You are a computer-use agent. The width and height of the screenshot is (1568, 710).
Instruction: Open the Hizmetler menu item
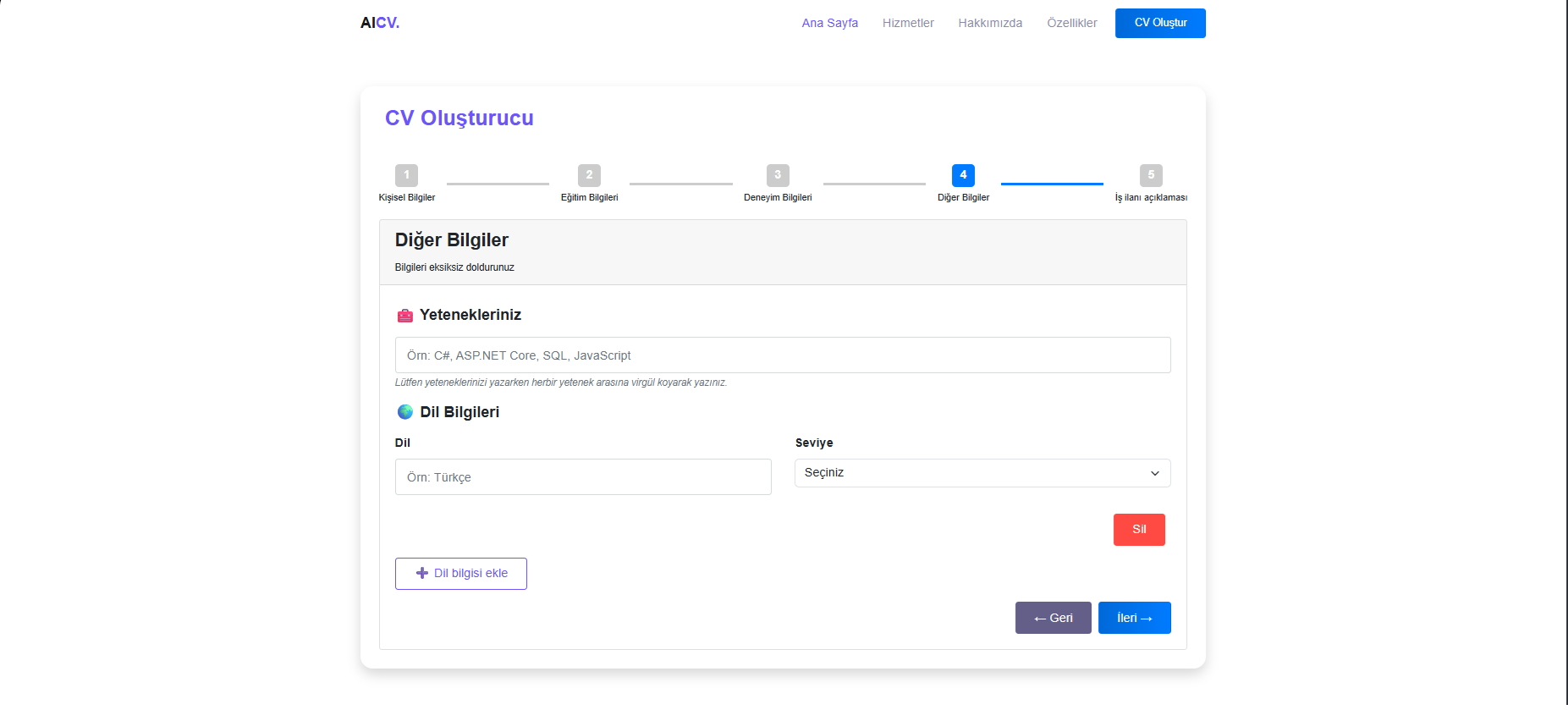point(908,23)
